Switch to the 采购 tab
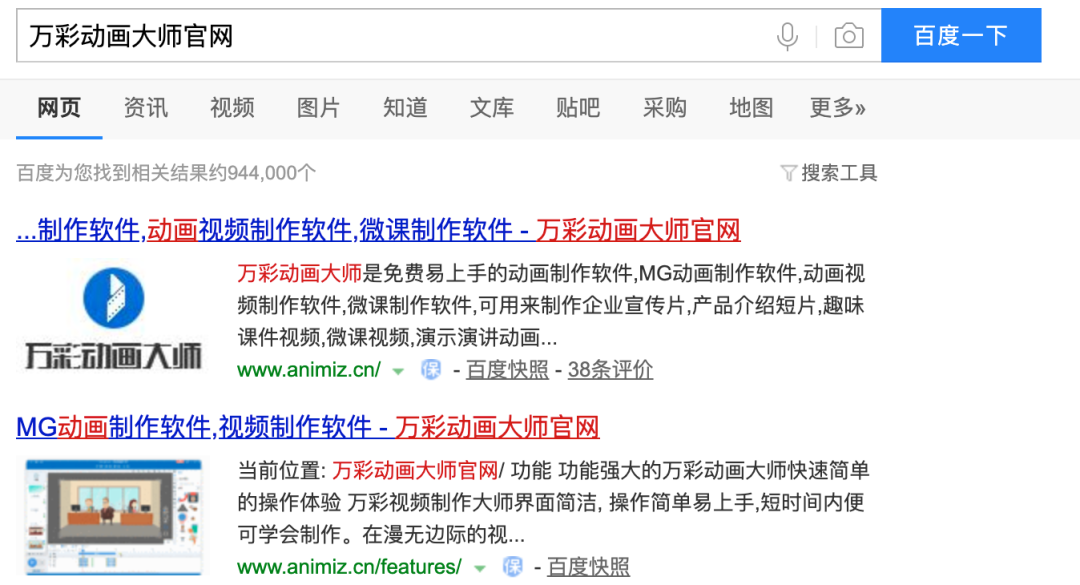 [665, 108]
